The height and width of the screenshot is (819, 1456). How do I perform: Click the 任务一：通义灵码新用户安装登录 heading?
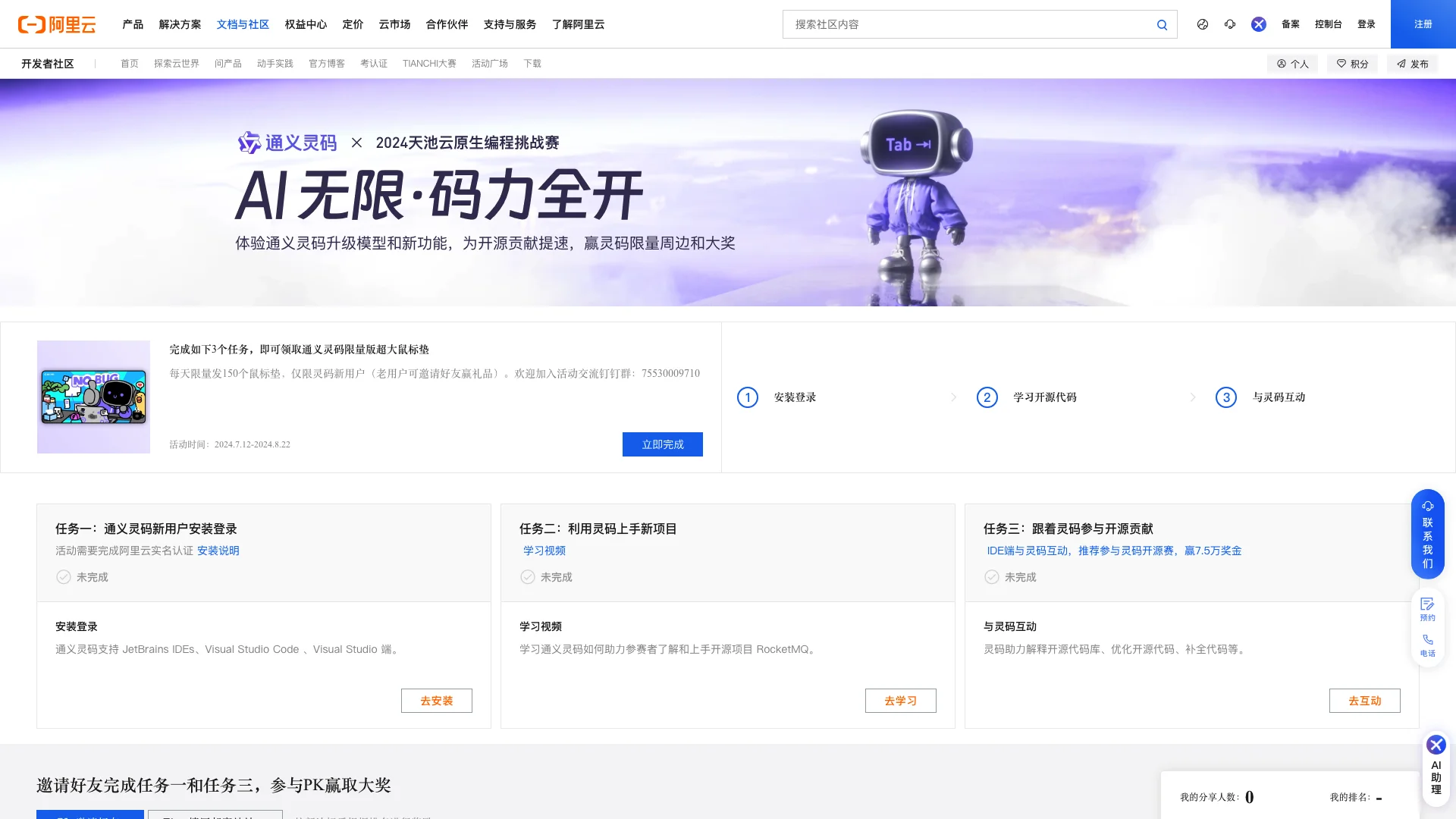coord(146,529)
